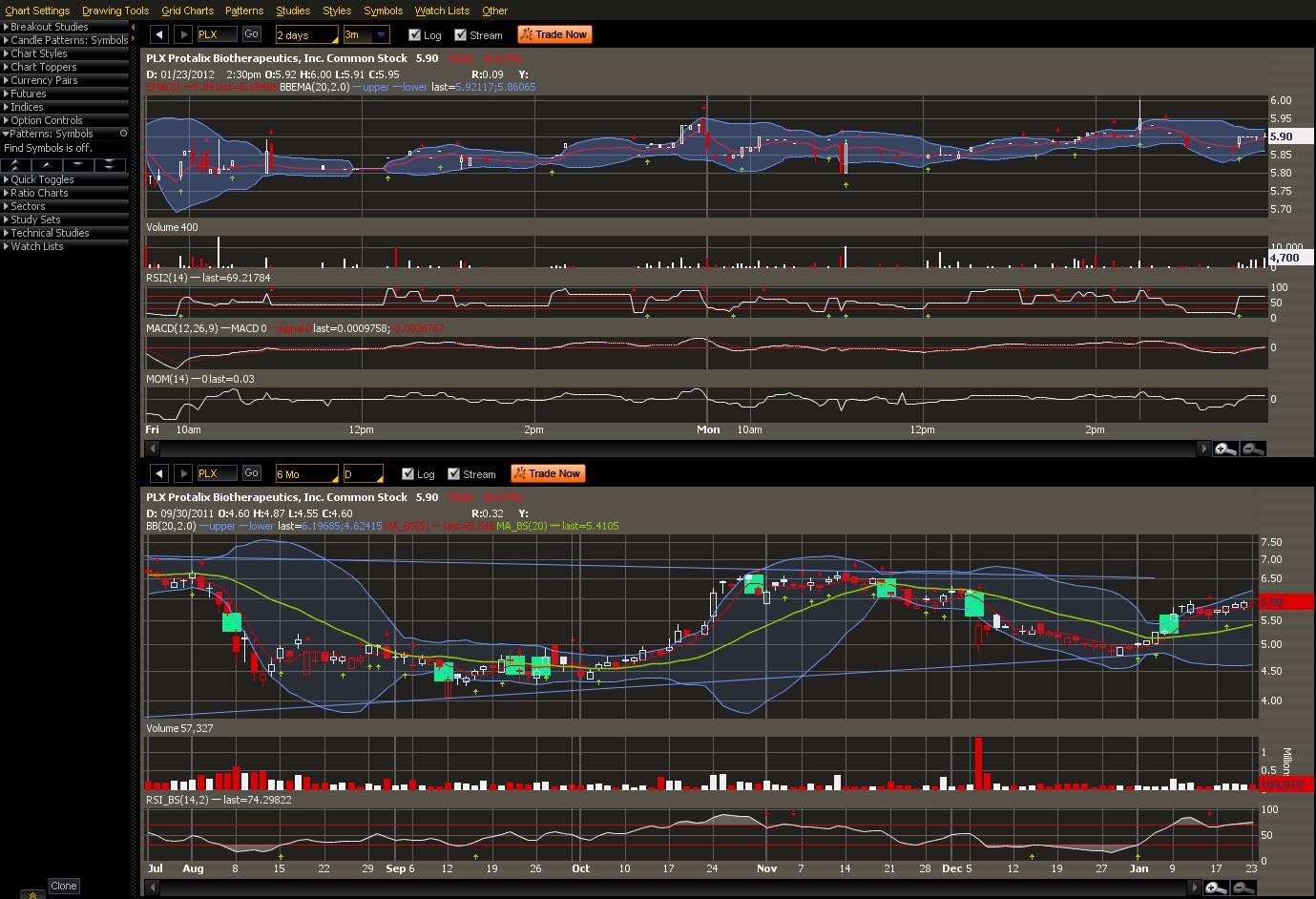This screenshot has height=899, width=1316.
Task: Zoom in on the top chart
Action: point(1225,449)
